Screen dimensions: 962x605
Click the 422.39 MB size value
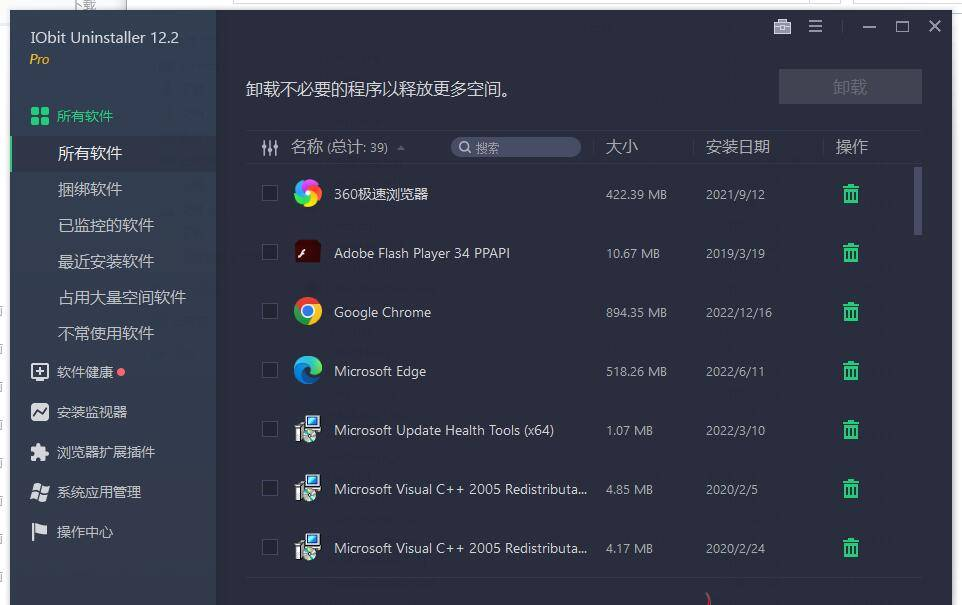(636, 195)
